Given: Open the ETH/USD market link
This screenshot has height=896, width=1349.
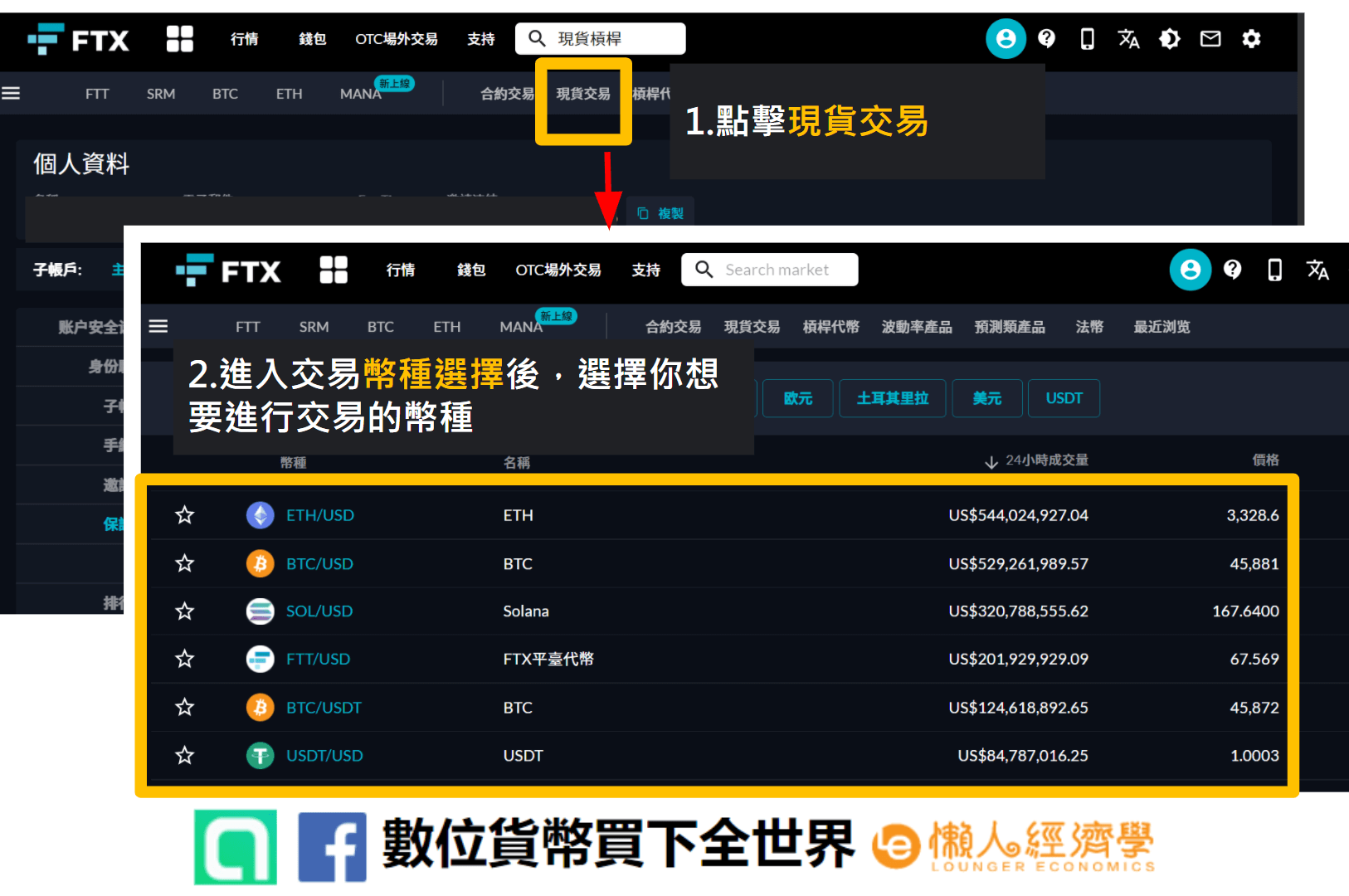Looking at the screenshot, I should 320,515.
